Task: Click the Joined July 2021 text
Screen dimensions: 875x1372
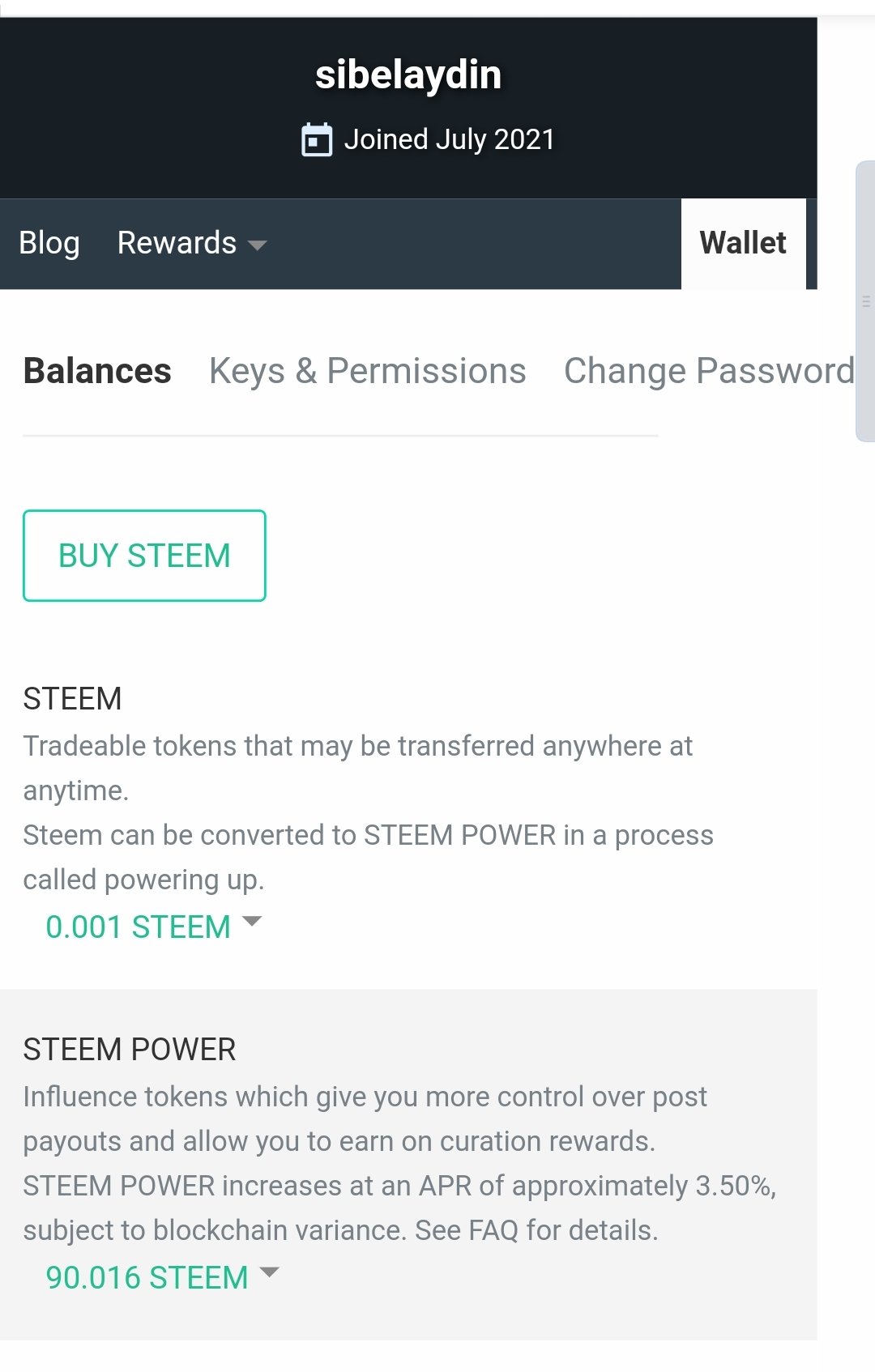Action: pos(450,139)
